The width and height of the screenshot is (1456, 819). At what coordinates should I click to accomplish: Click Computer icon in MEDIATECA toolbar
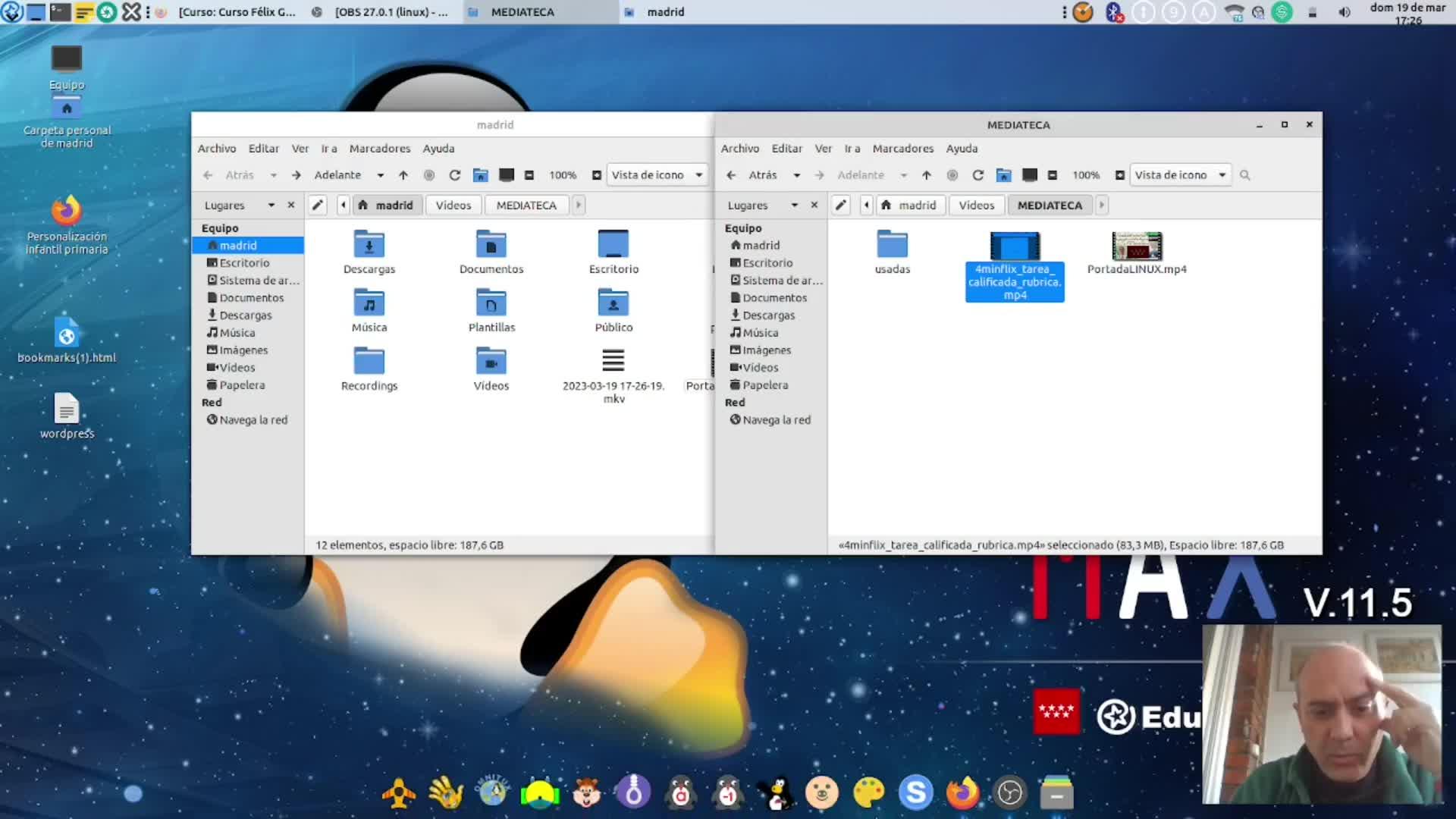[1029, 175]
